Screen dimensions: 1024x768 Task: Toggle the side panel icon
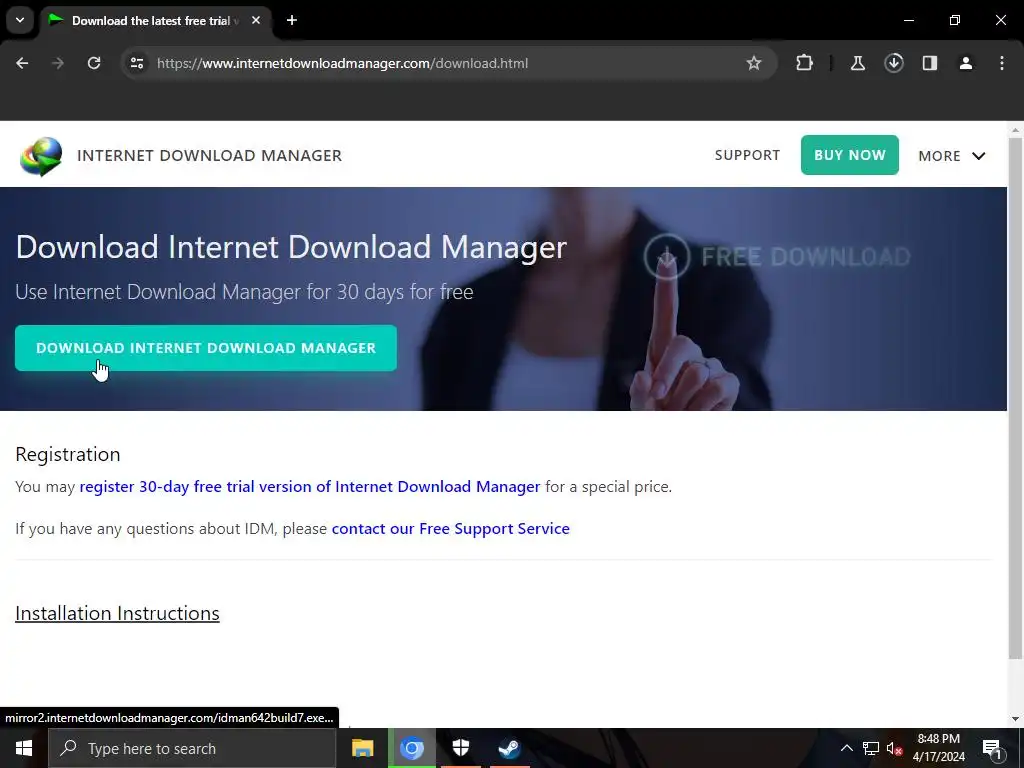[930, 63]
